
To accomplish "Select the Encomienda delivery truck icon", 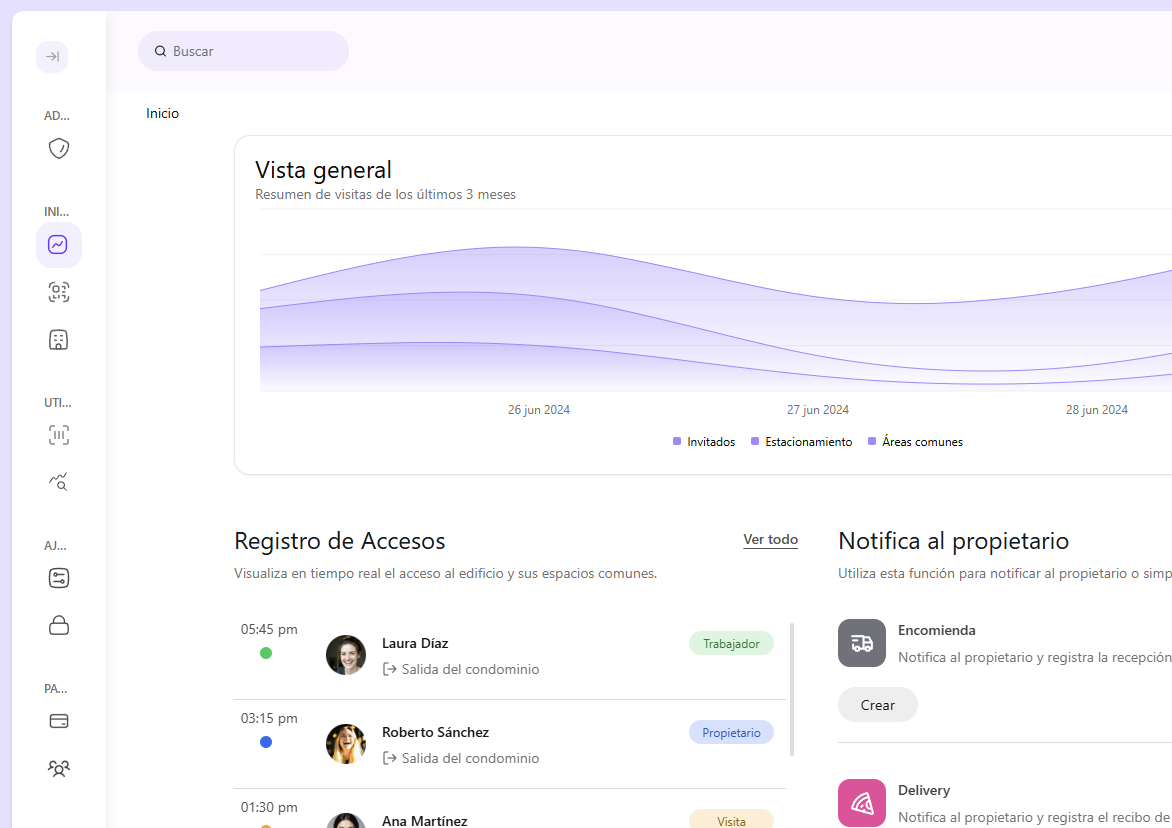I will coord(861,643).
